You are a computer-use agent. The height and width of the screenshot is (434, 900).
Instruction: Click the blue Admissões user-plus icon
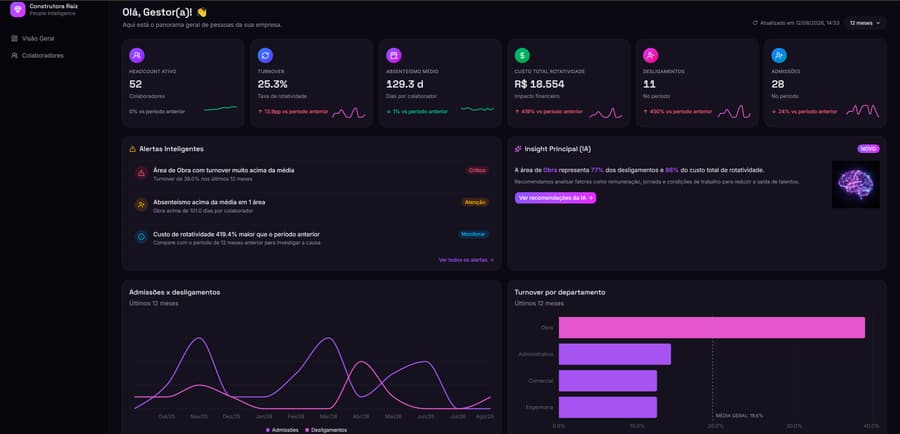[779, 55]
